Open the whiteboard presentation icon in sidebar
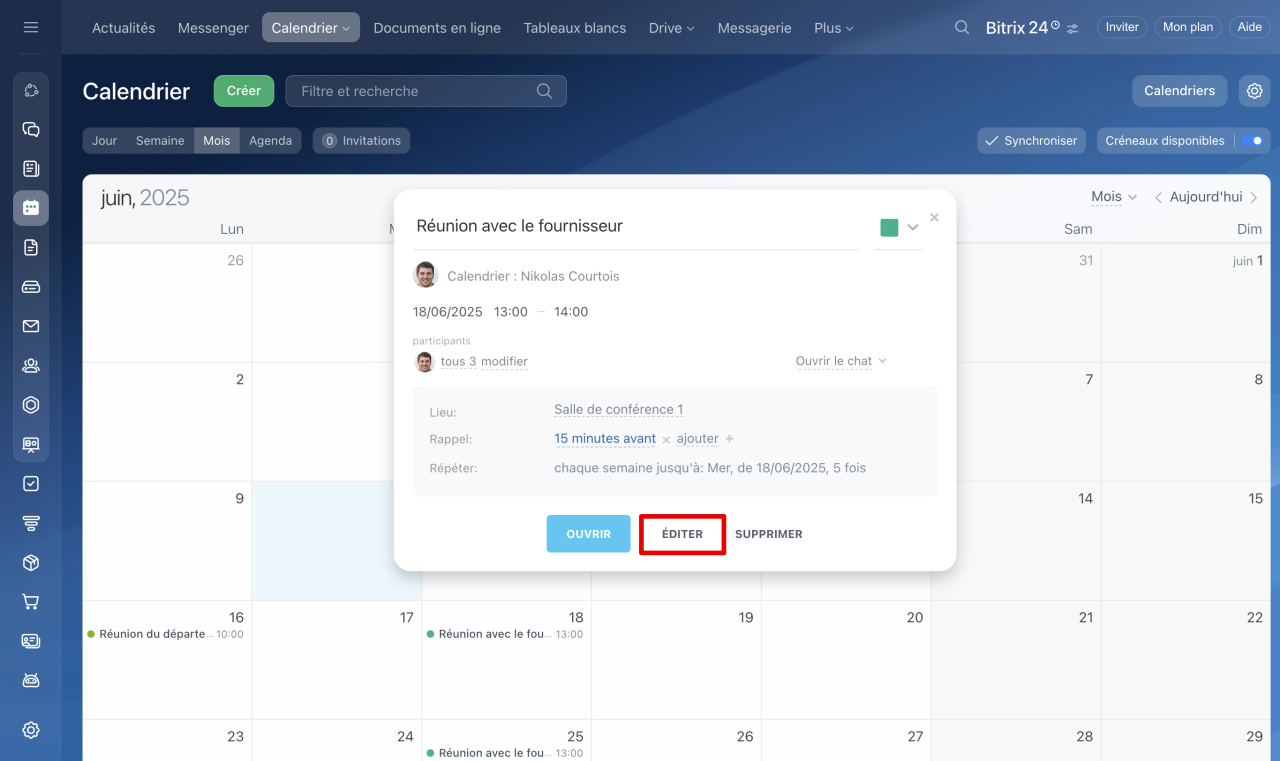This screenshot has width=1280, height=761. tap(31, 444)
